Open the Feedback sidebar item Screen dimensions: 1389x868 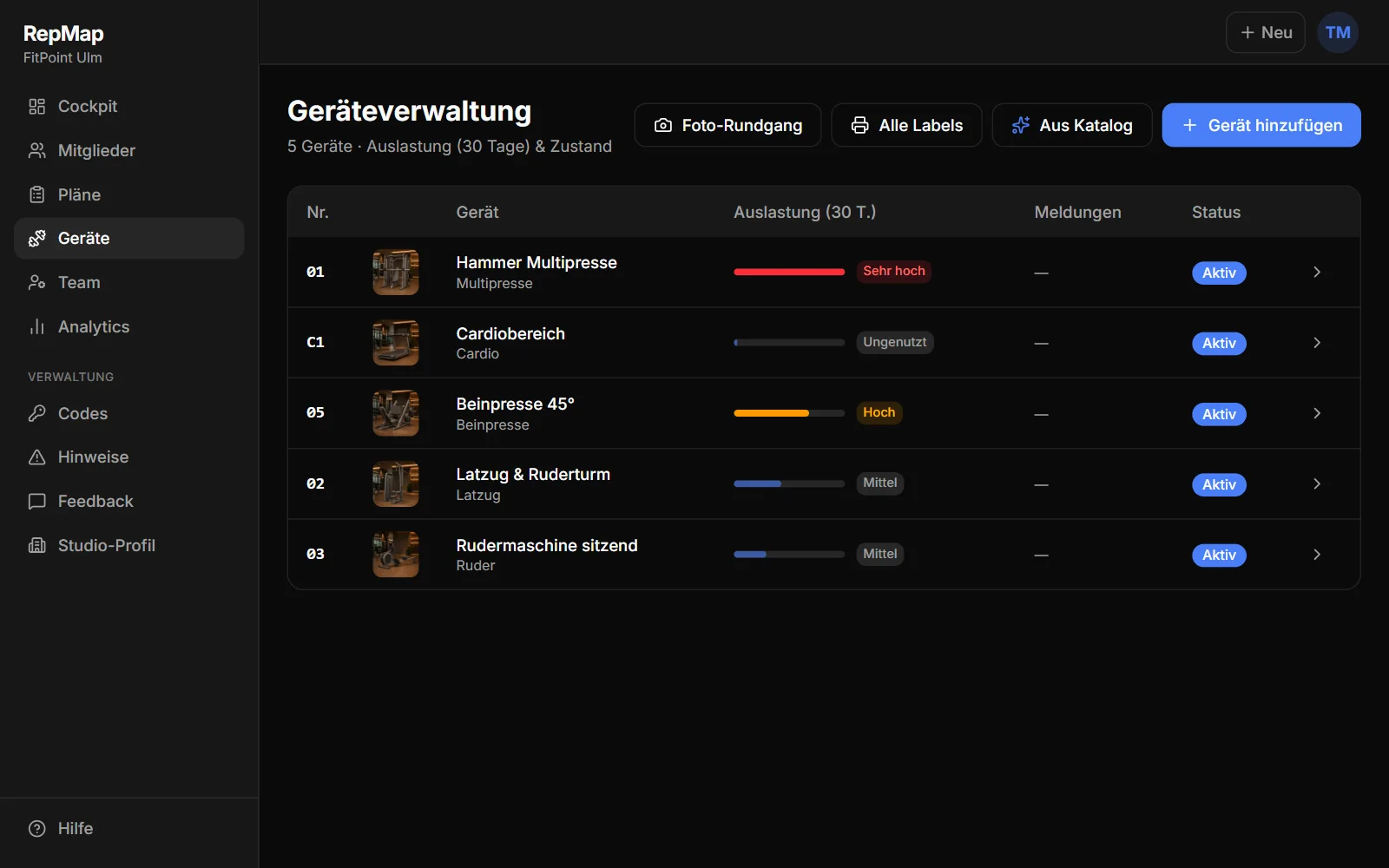tap(129, 502)
